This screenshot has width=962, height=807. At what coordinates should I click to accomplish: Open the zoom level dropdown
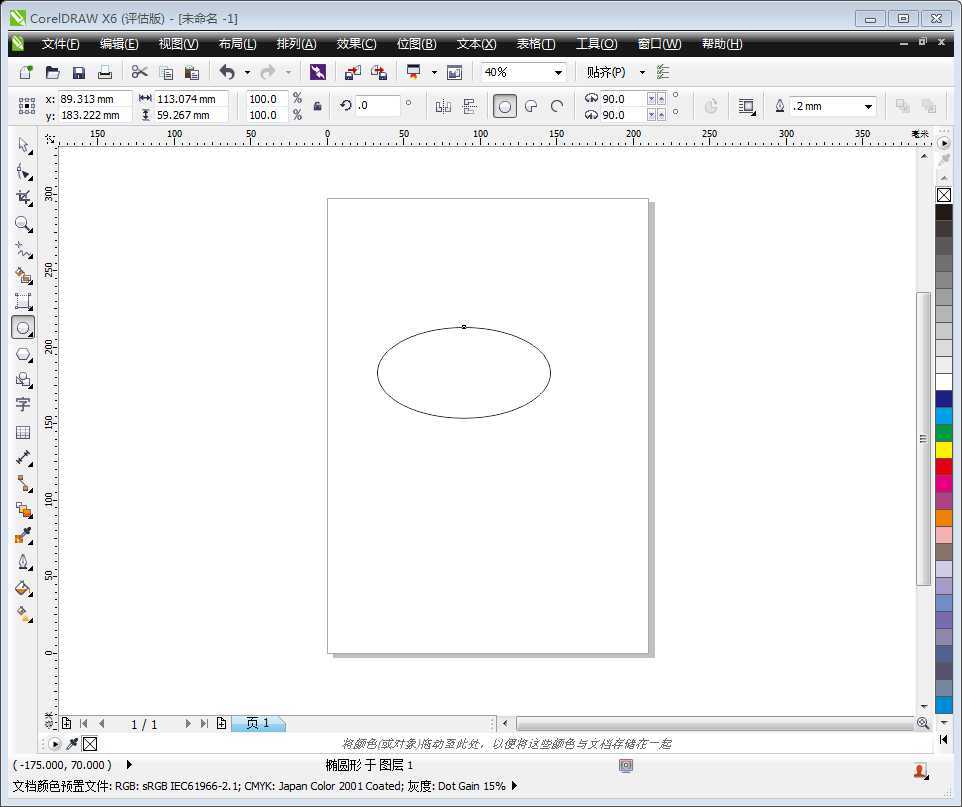[x=560, y=71]
